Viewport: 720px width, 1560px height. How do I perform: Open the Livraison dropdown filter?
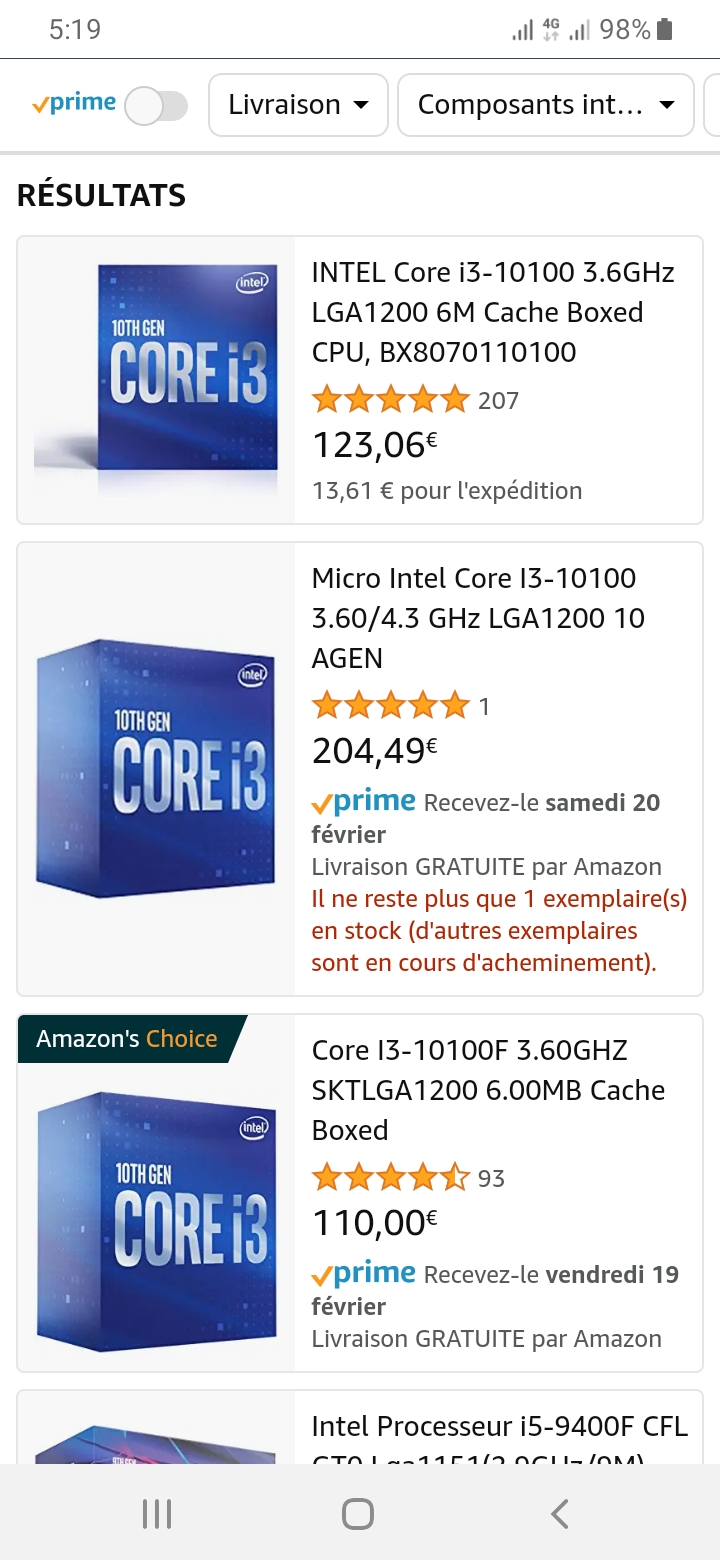pos(298,105)
